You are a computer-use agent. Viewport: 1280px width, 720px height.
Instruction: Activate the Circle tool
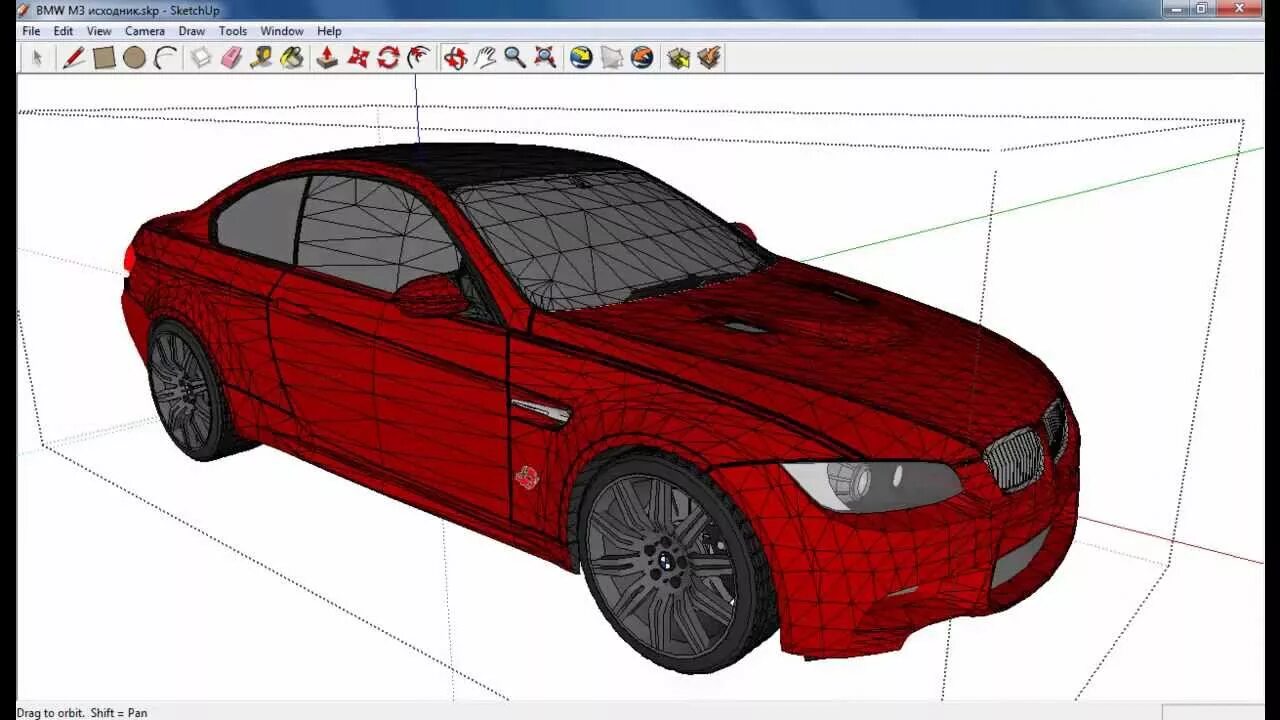(x=135, y=58)
